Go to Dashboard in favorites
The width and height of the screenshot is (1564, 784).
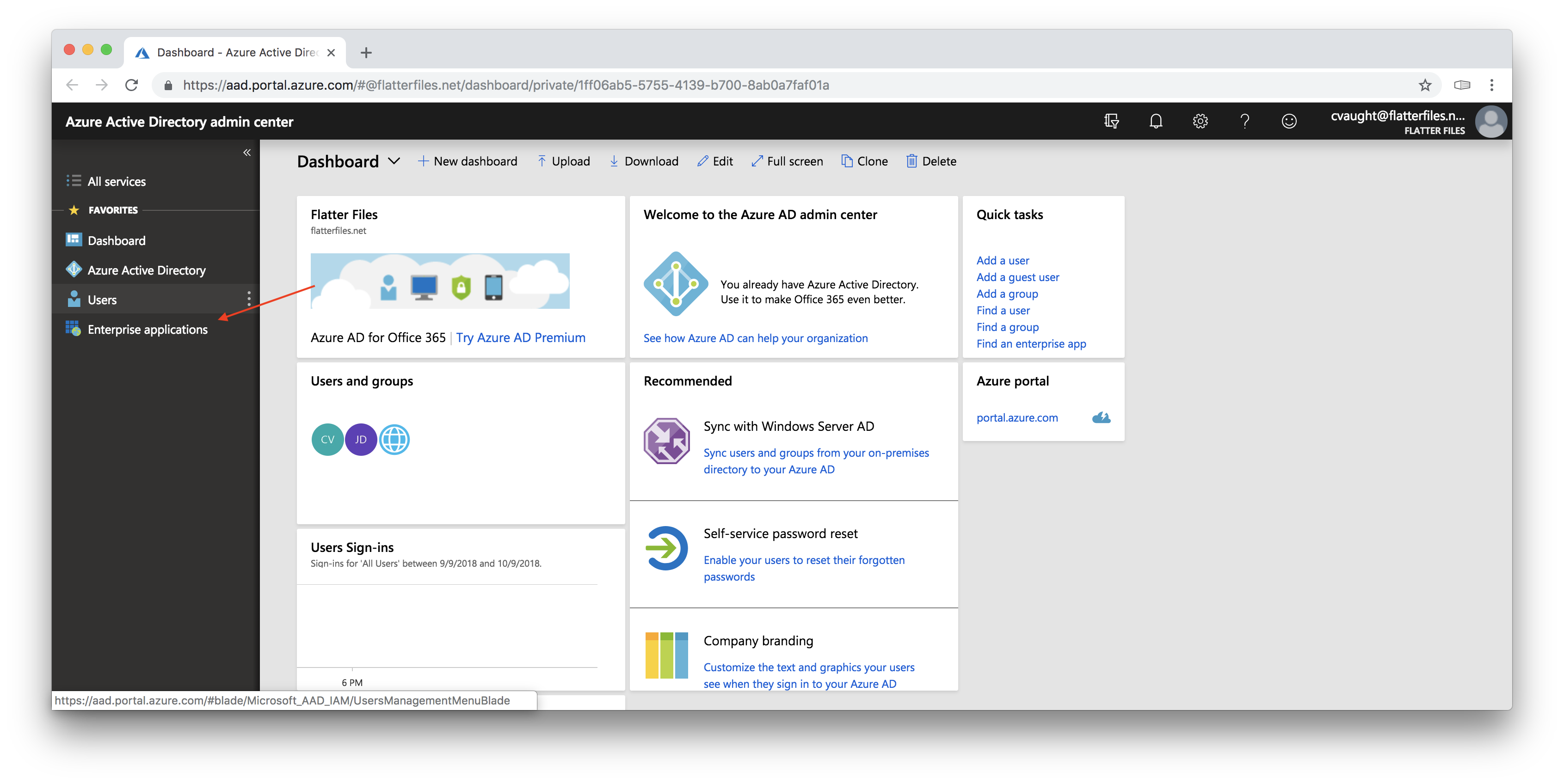tap(116, 240)
